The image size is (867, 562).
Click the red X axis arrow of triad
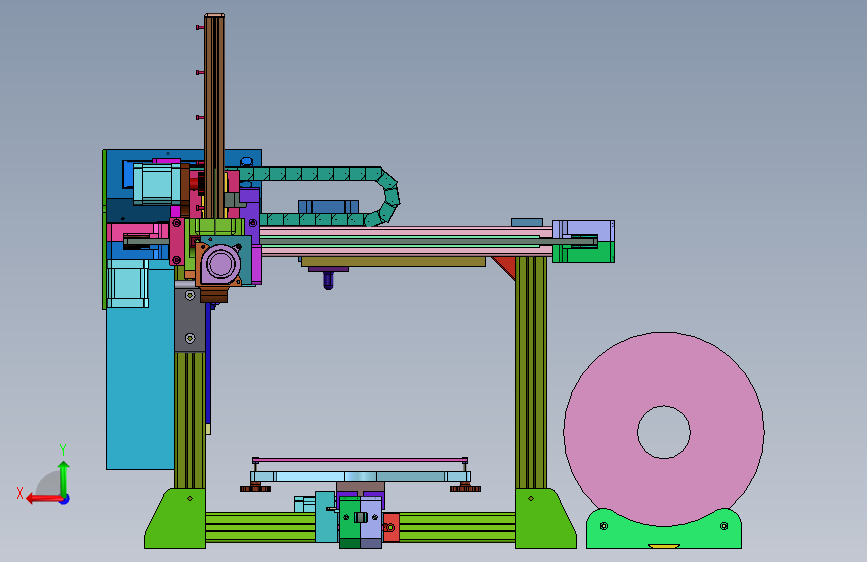[43, 499]
